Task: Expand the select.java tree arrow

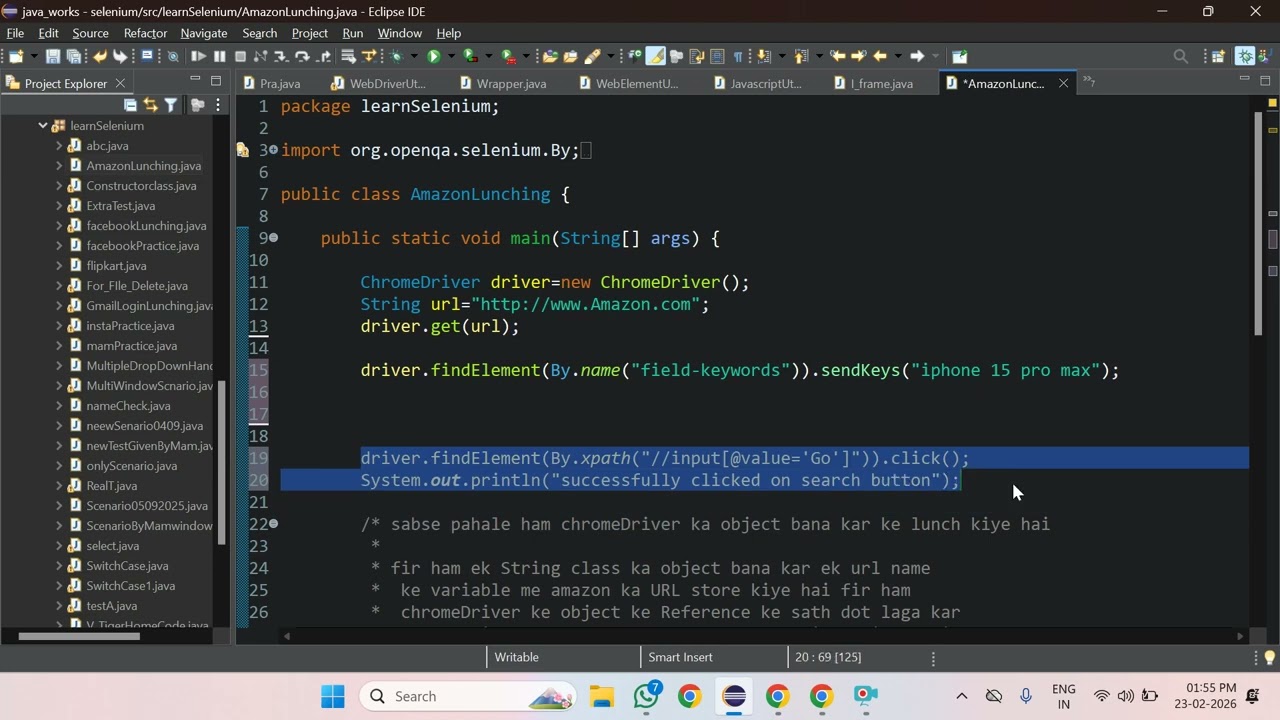Action: tap(59, 546)
